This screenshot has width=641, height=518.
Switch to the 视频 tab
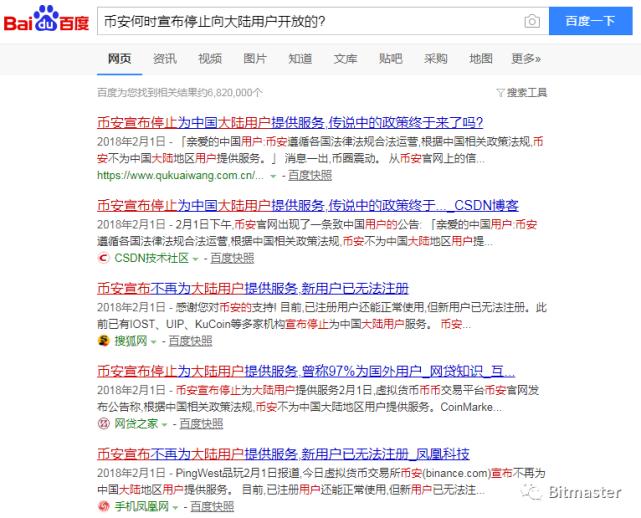point(210,59)
